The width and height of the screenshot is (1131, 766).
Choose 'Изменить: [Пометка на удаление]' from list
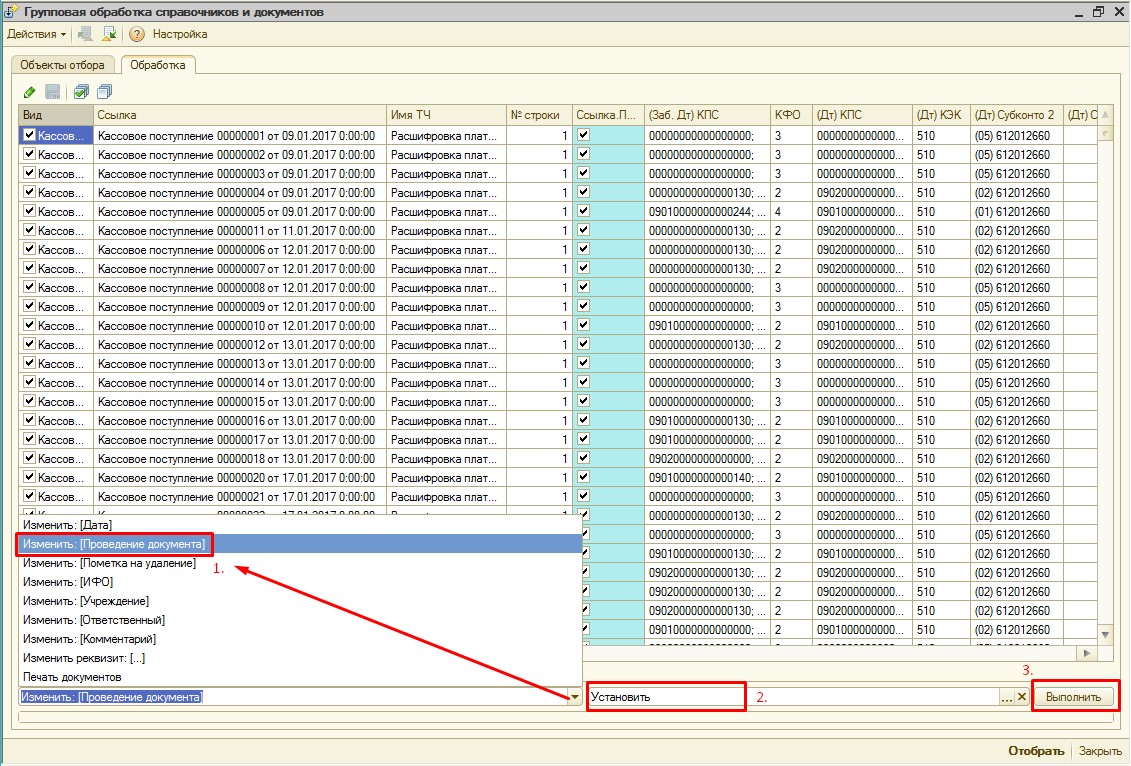[109, 563]
